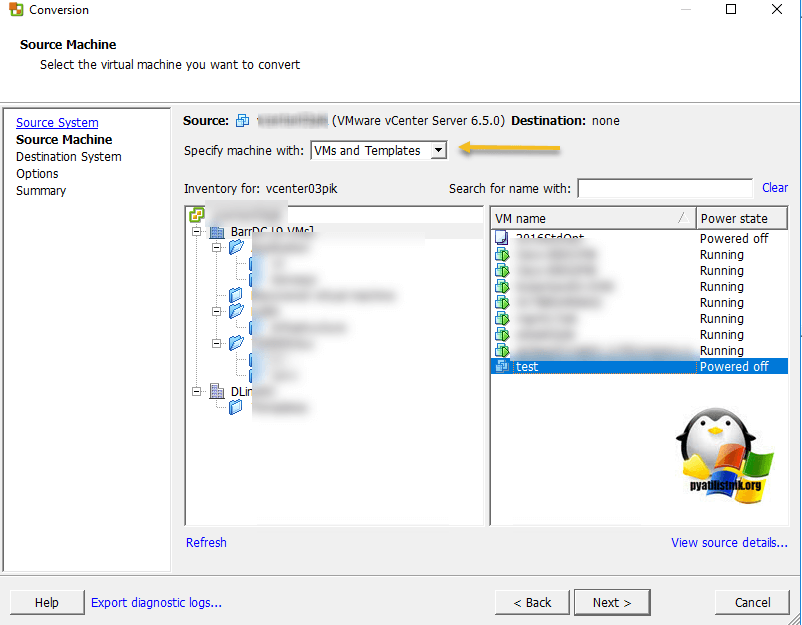Click the Conversion app icon in title bar
This screenshot has width=802, height=625.
16,10
